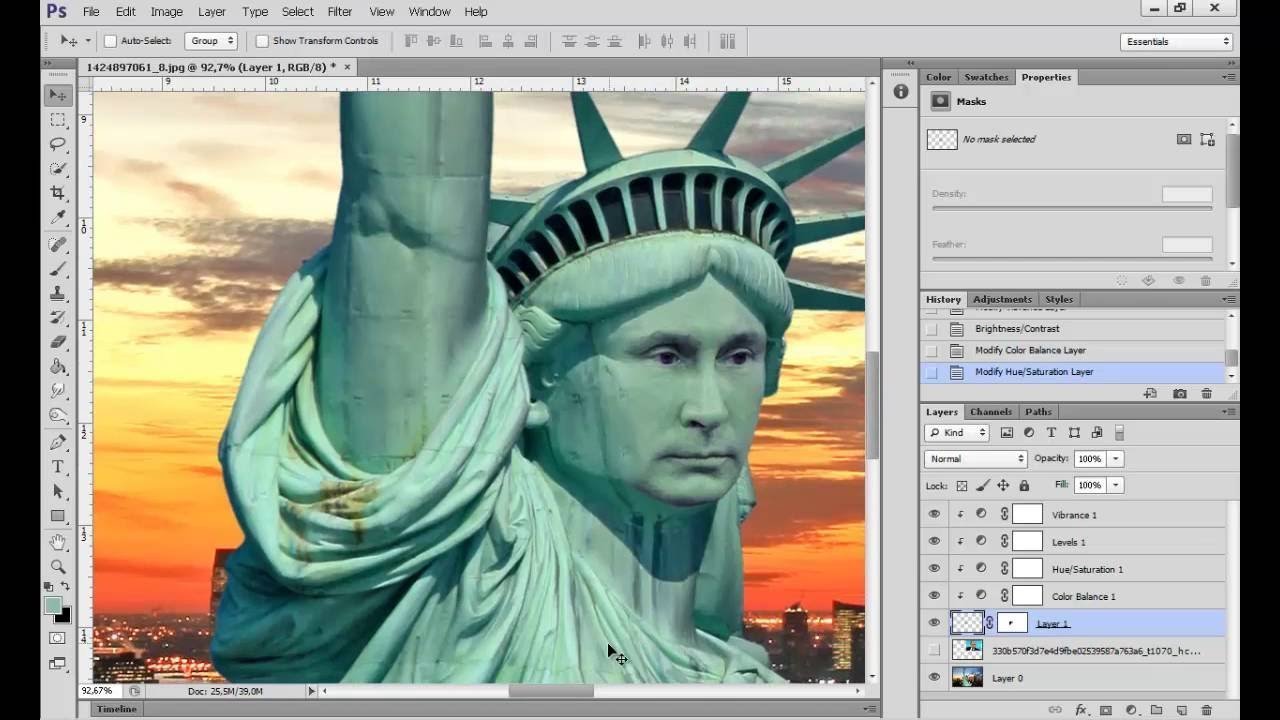Add a layer mask from Layers footer

tap(1106, 710)
